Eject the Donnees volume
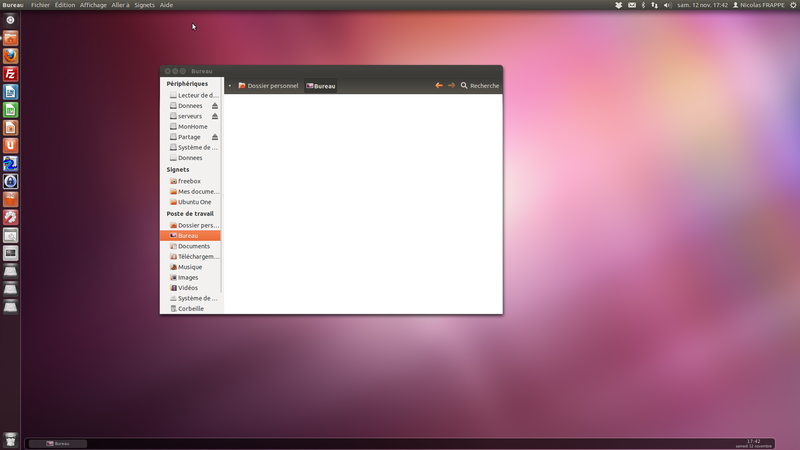800x450 pixels. [215, 106]
